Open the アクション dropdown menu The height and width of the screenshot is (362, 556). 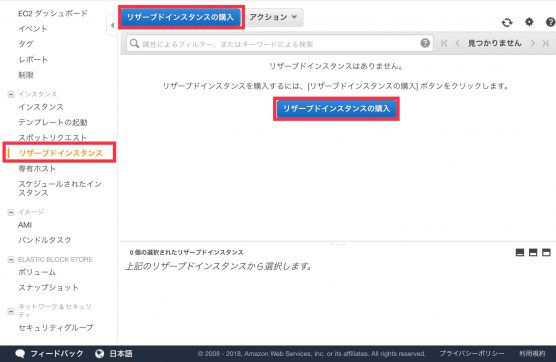coord(274,17)
